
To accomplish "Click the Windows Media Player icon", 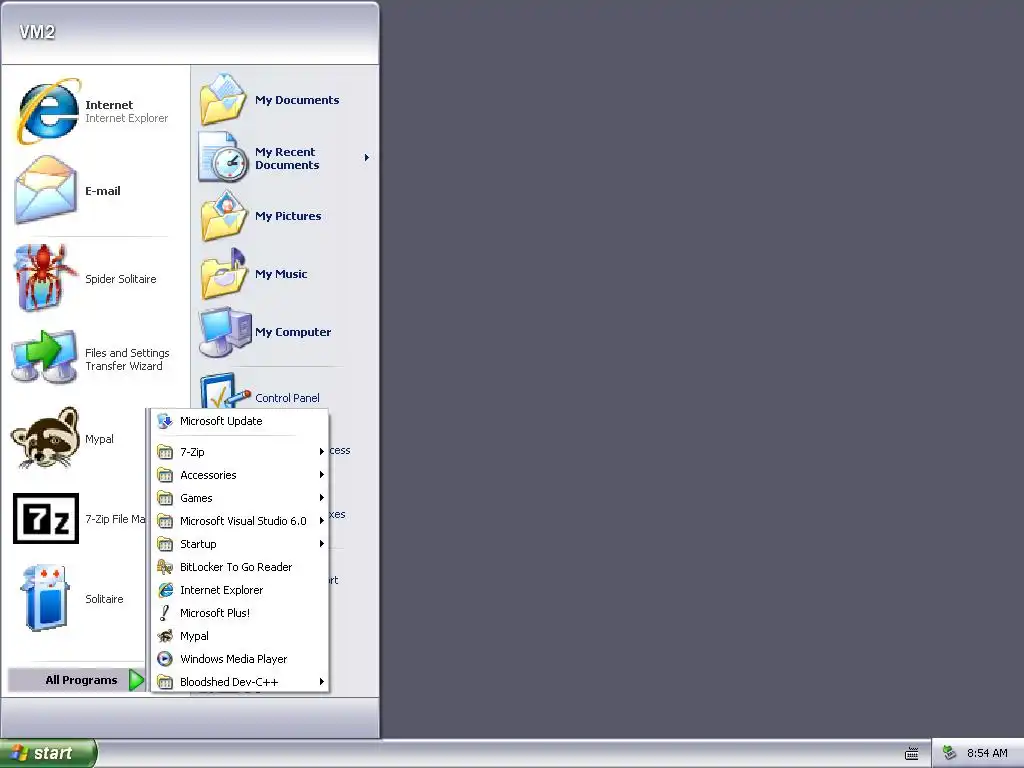I will pyautogui.click(x=165, y=659).
